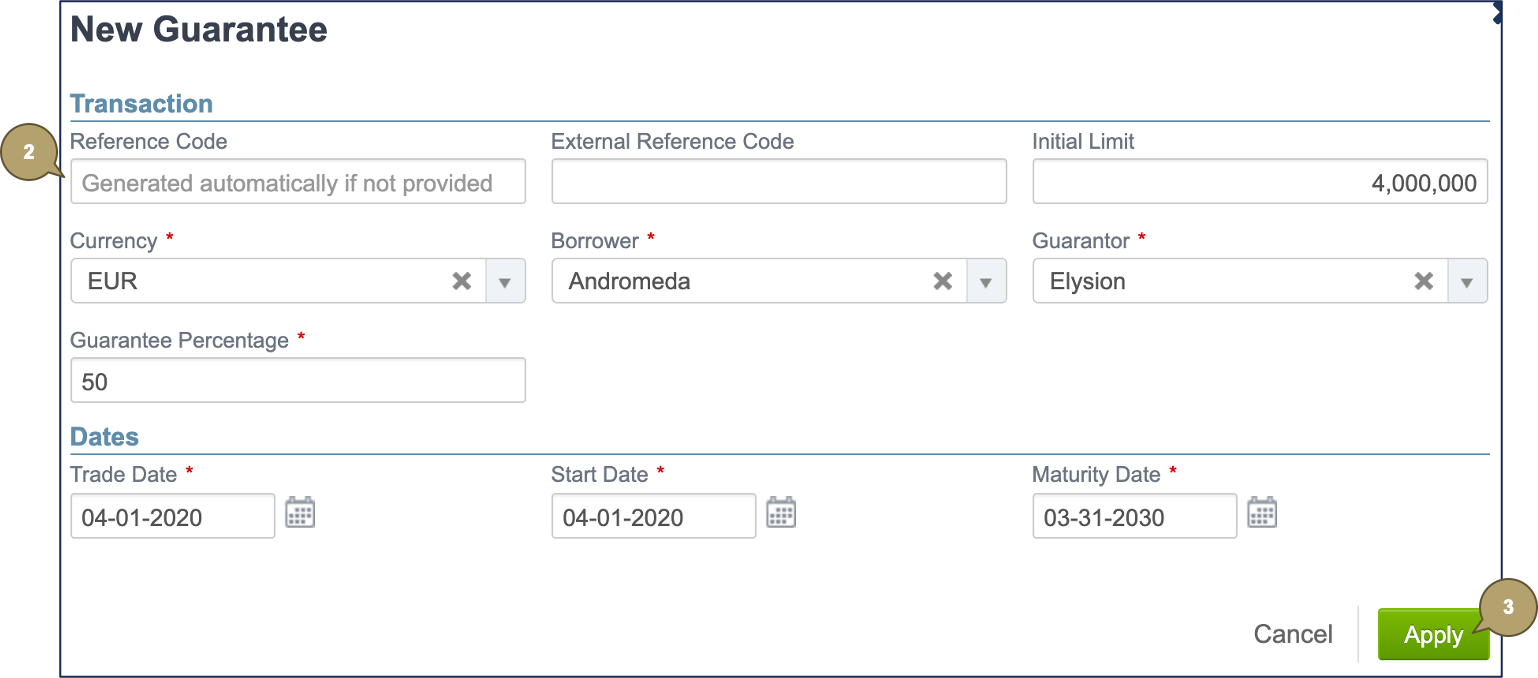Edit the Start Date text field
The height and width of the screenshot is (678, 1538).
pyautogui.click(x=653, y=517)
